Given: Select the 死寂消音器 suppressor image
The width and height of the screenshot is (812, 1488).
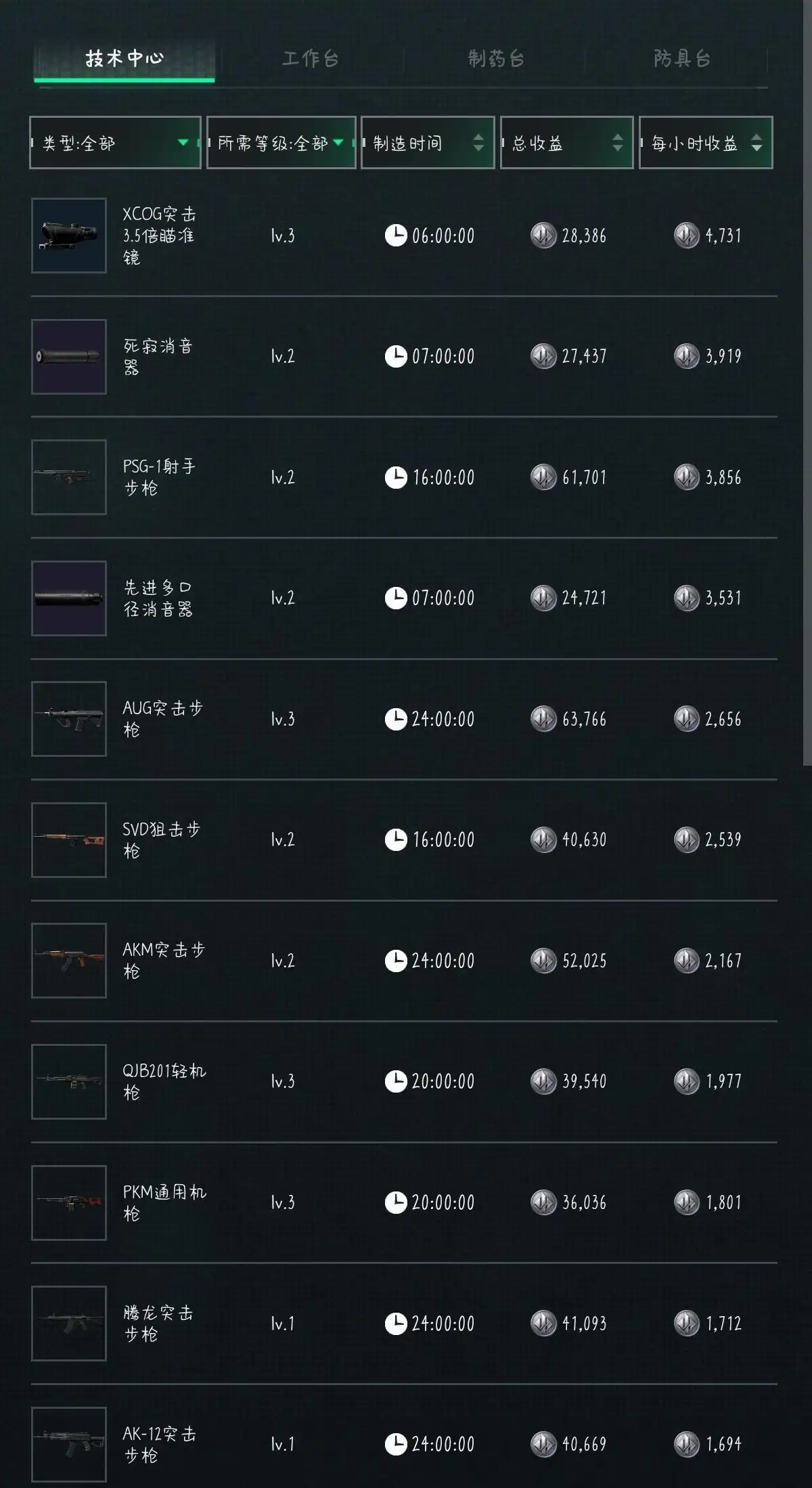Looking at the screenshot, I should (x=68, y=355).
